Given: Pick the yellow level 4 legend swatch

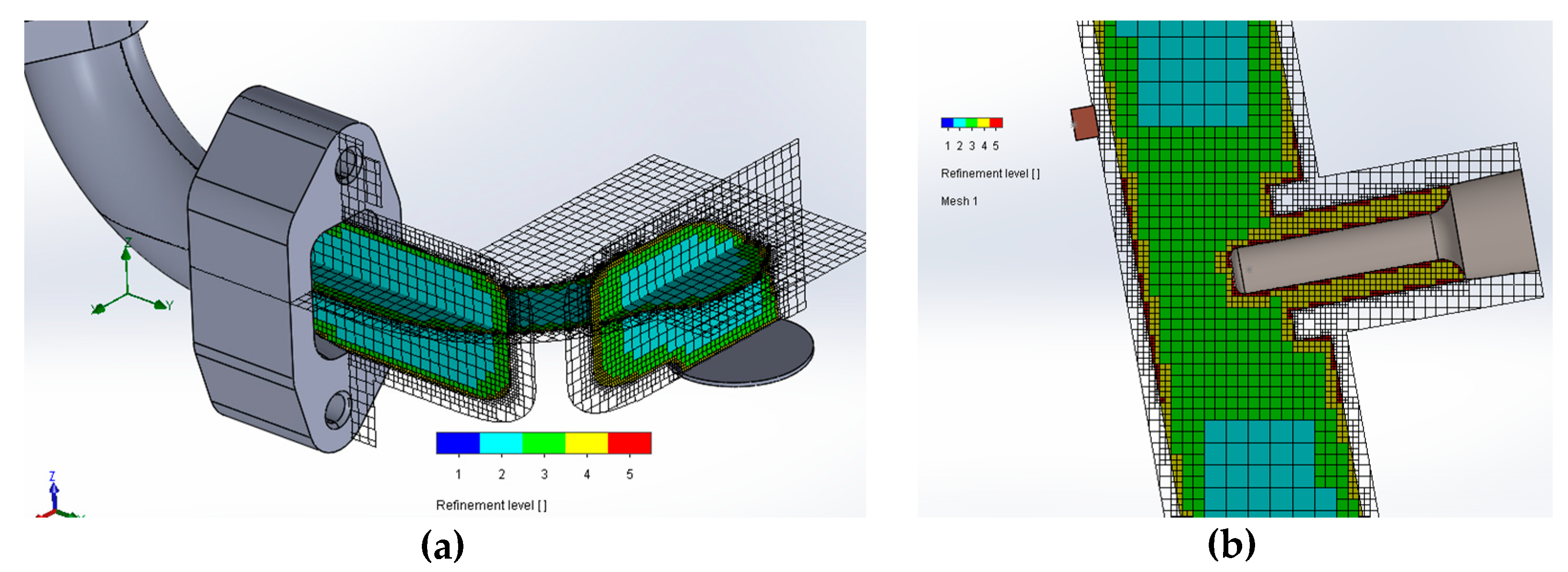Looking at the screenshot, I should tap(586, 443).
